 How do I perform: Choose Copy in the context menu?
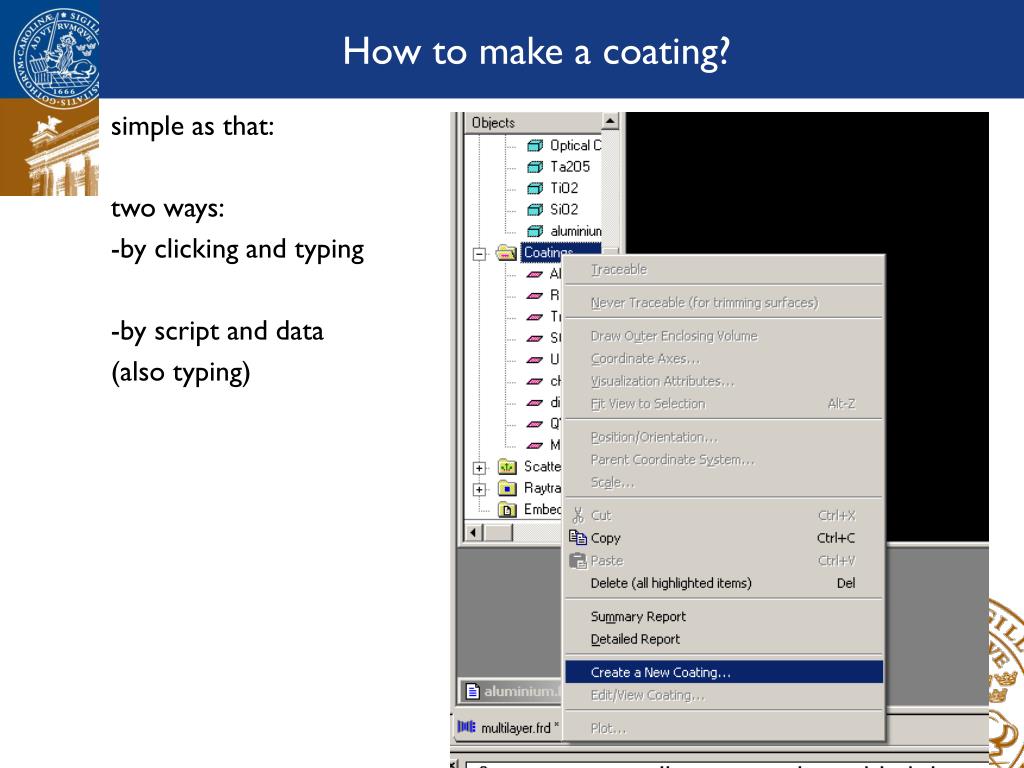pyautogui.click(x=724, y=538)
